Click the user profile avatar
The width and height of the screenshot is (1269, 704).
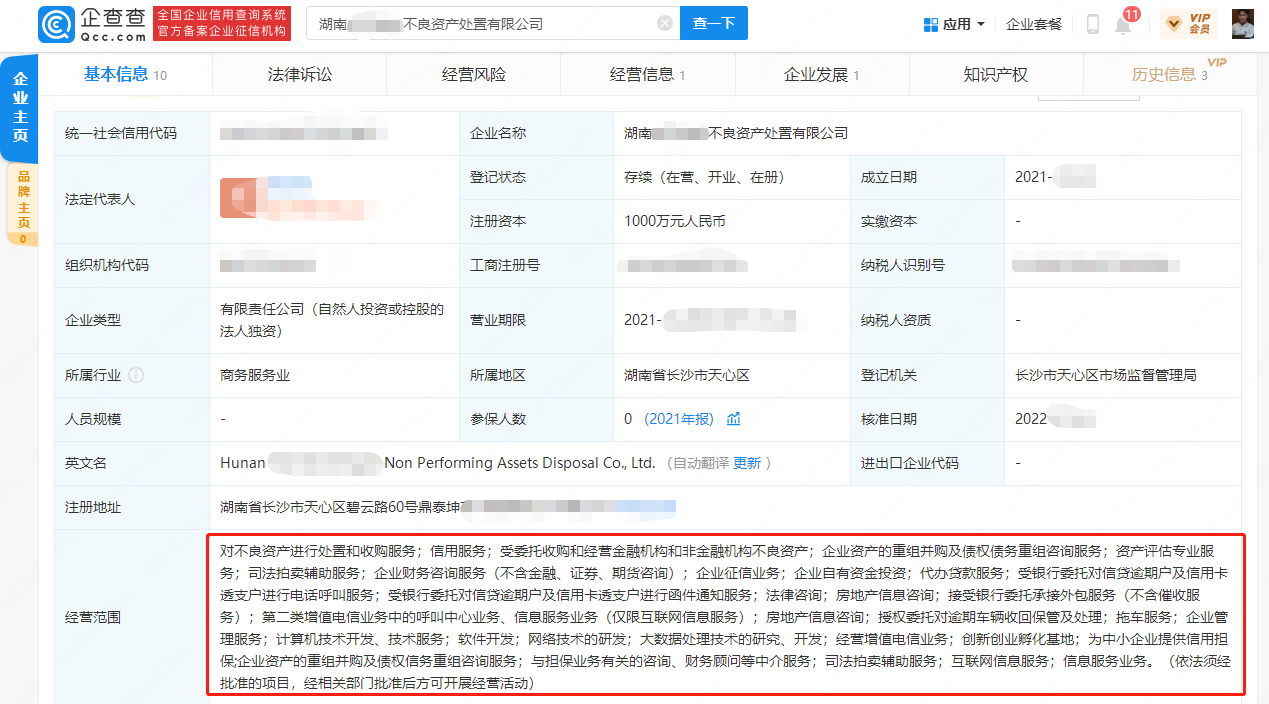click(x=1244, y=22)
